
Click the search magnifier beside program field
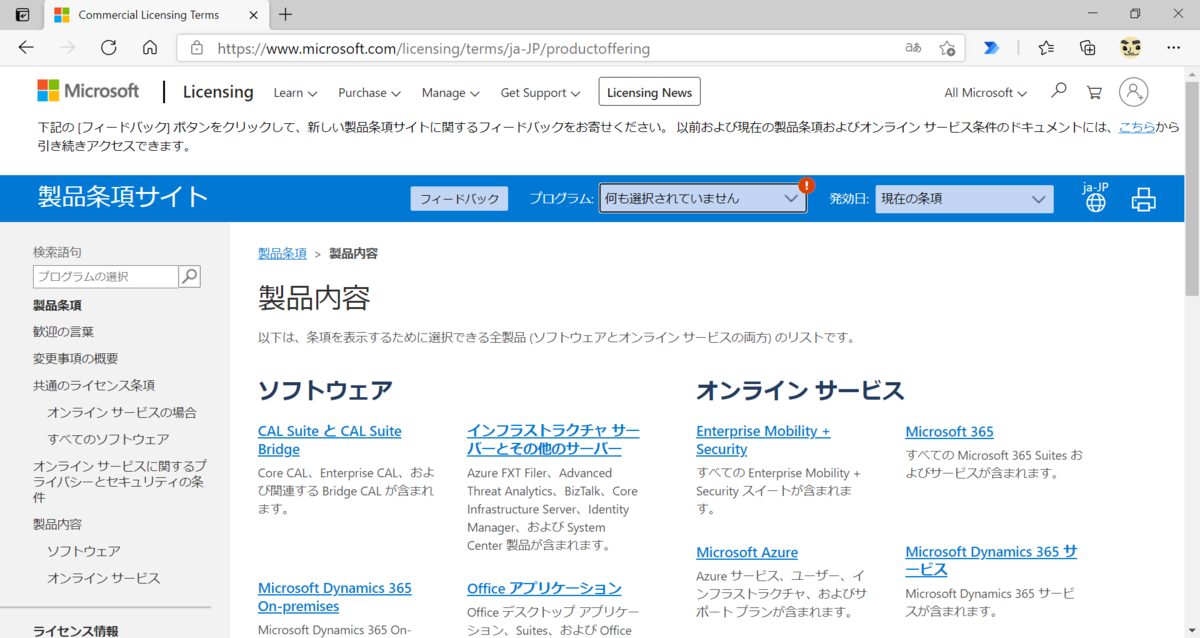click(x=190, y=277)
